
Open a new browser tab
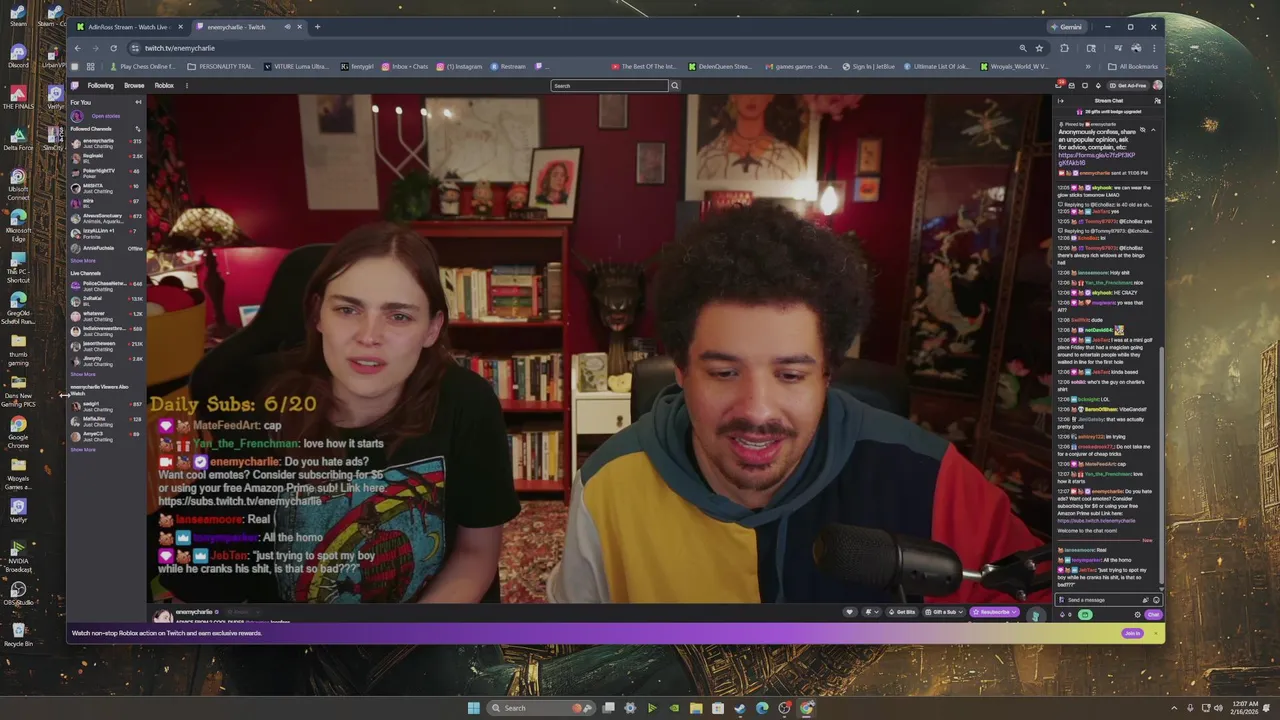click(318, 27)
